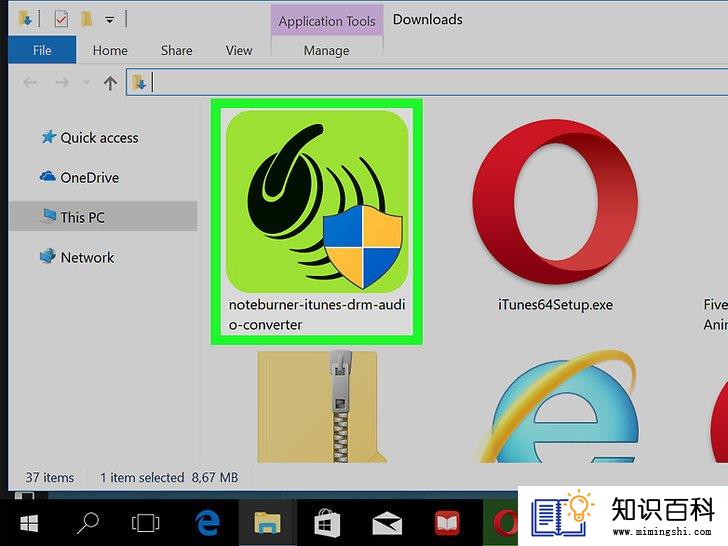Select the Internet Explorer file icon

point(557,407)
